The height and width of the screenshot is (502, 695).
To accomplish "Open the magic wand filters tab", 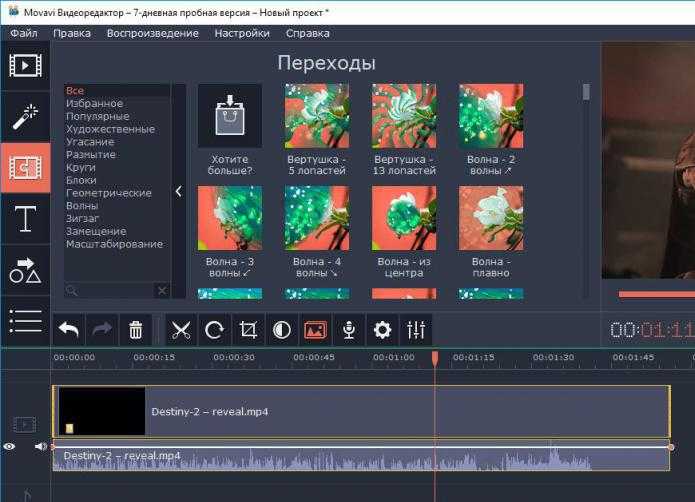I will point(25,117).
